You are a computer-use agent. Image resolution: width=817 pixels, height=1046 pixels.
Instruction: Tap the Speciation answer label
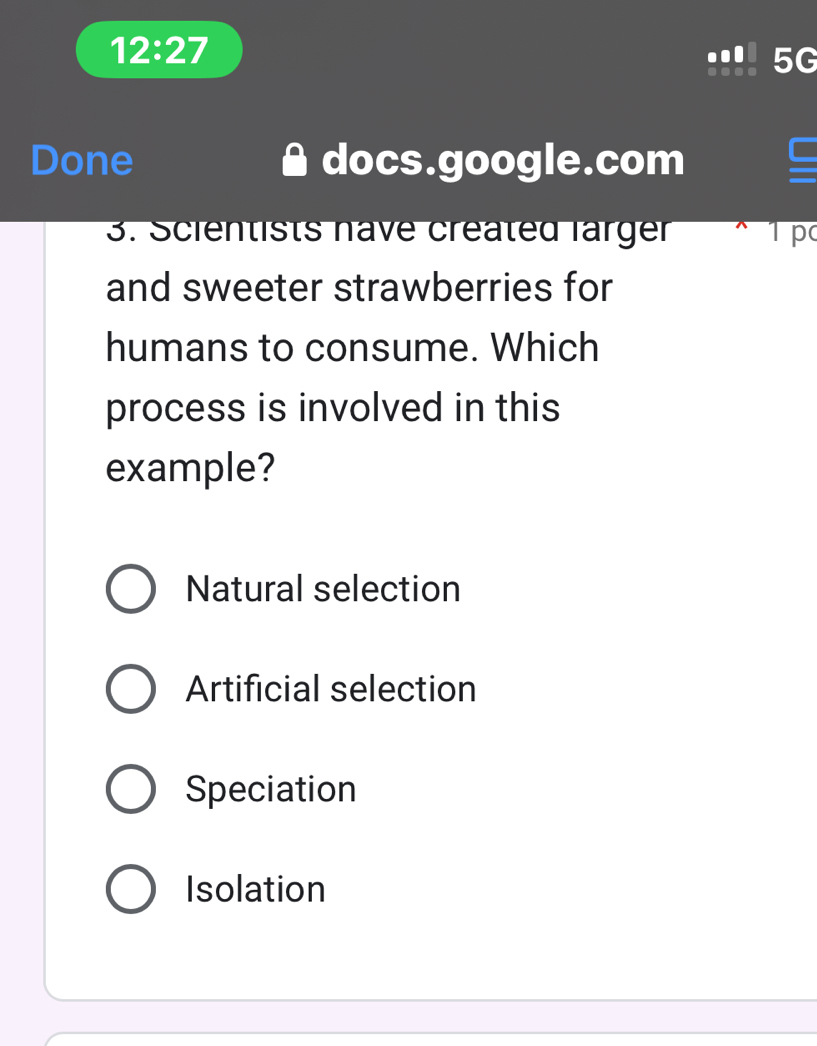pyautogui.click(x=271, y=788)
